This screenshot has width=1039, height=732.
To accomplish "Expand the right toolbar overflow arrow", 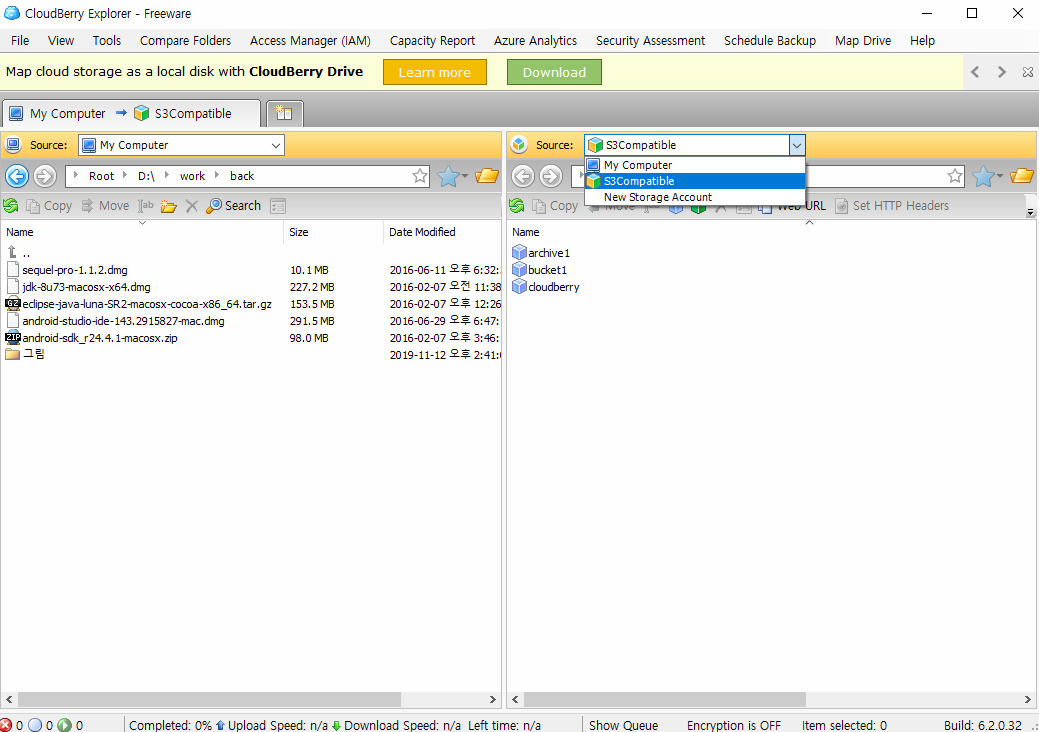I will click(1030, 213).
